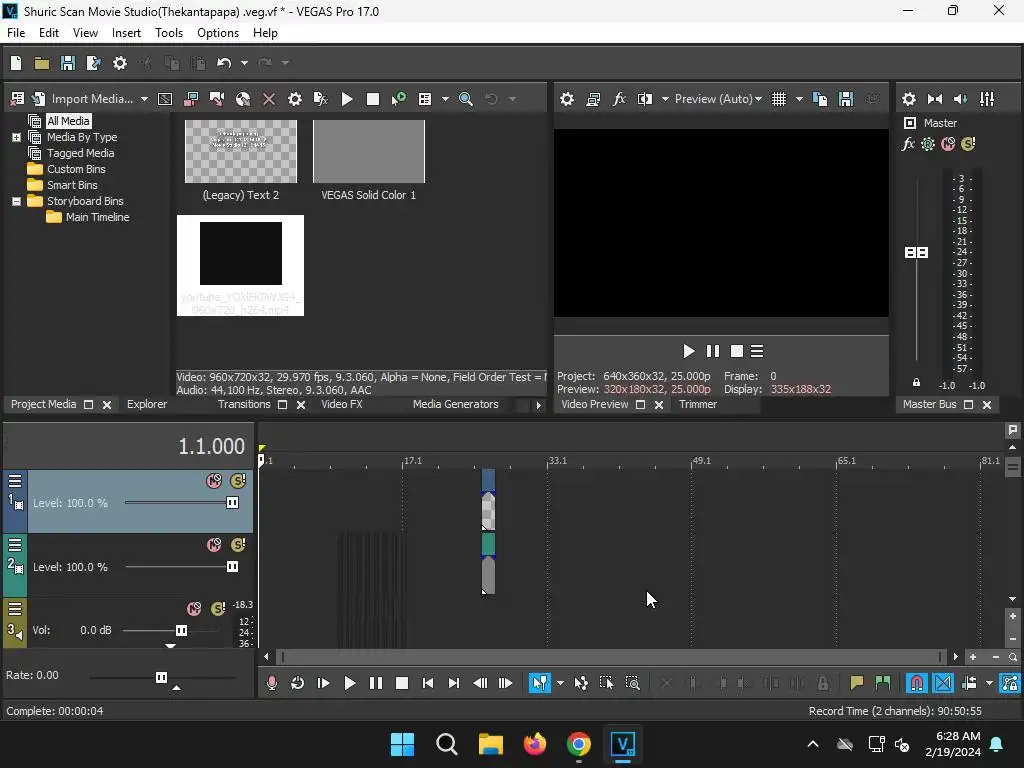The width and height of the screenshot is (1024, 768).
Task: Mute video track 2
Action: pyautogui.click(x=214, y=545)
